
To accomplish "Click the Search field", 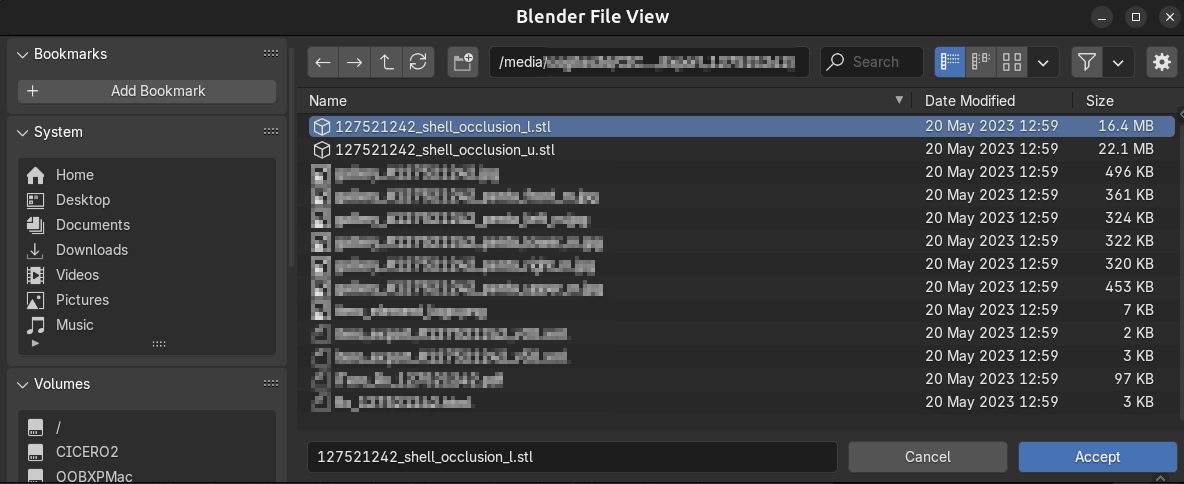I will pyautogui.click(x=871, y=62).
